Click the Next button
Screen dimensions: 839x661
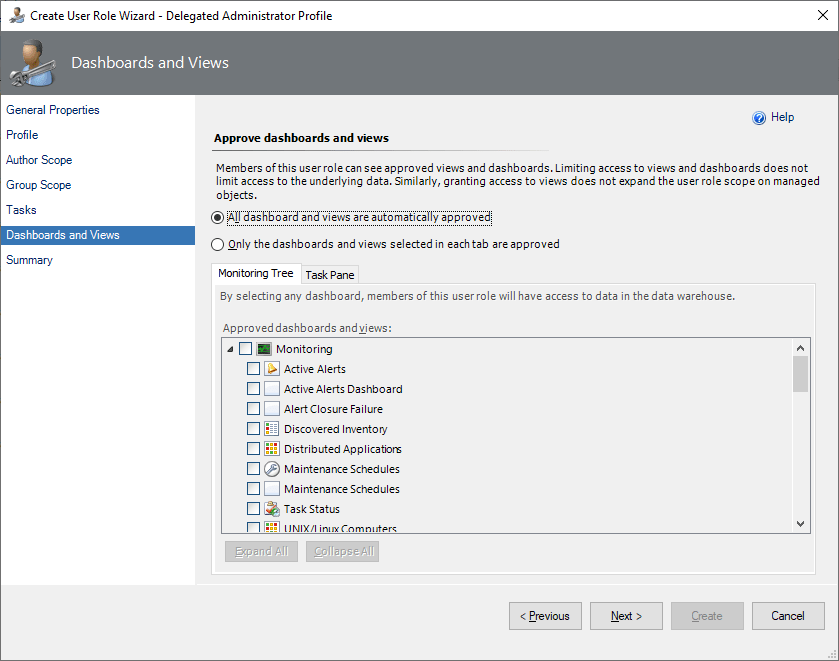[x=626, y=616]
